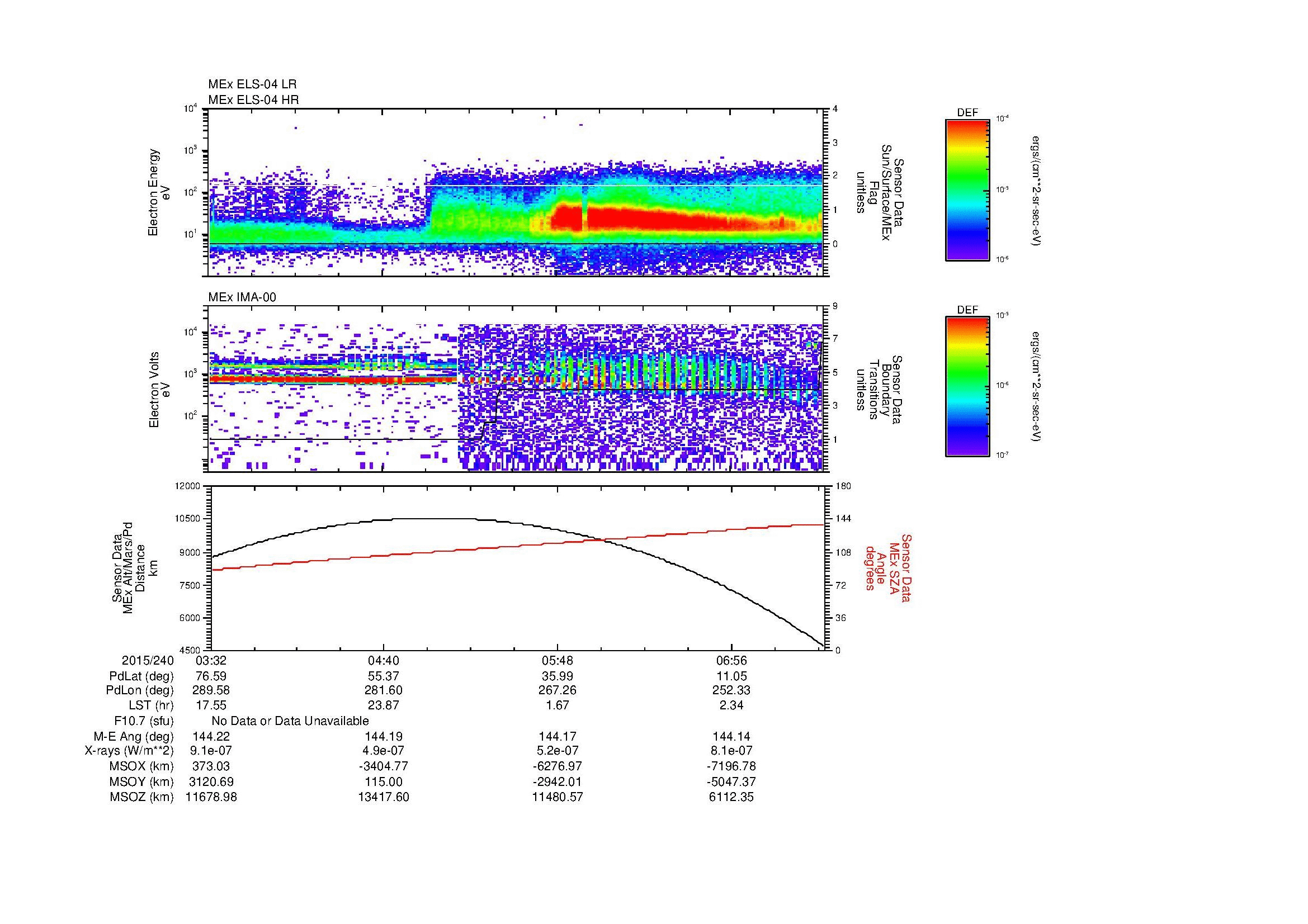Click PdLon value 267.26

coord(558,690)
